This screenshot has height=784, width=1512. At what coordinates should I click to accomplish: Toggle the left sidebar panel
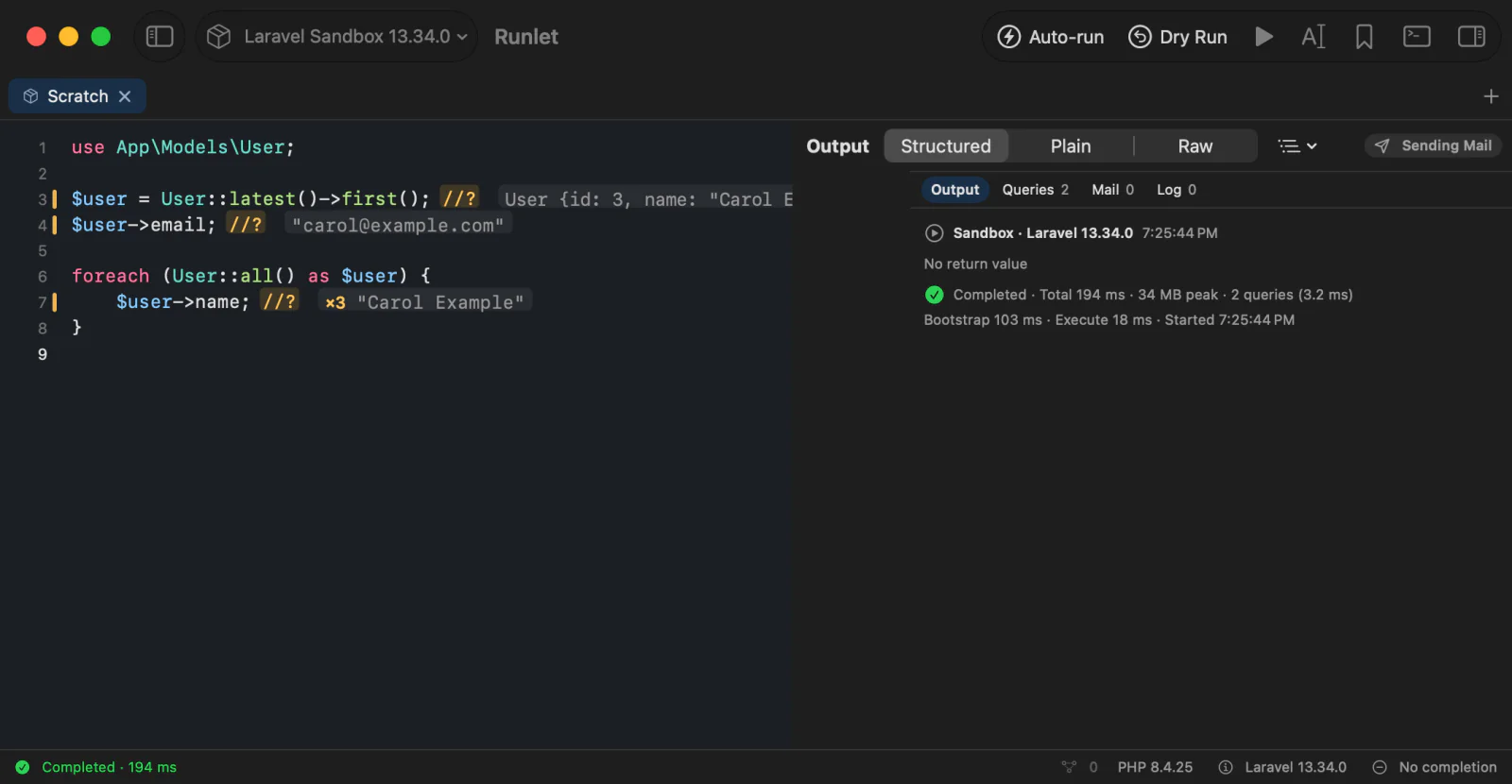tap(160, 37)
